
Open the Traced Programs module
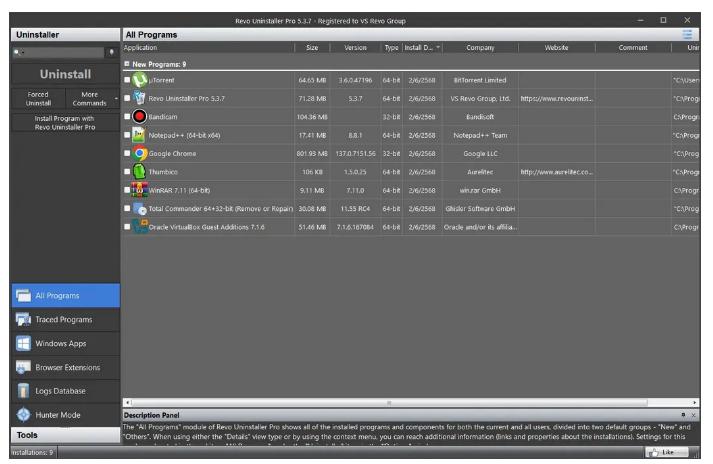tap(65, 320)
